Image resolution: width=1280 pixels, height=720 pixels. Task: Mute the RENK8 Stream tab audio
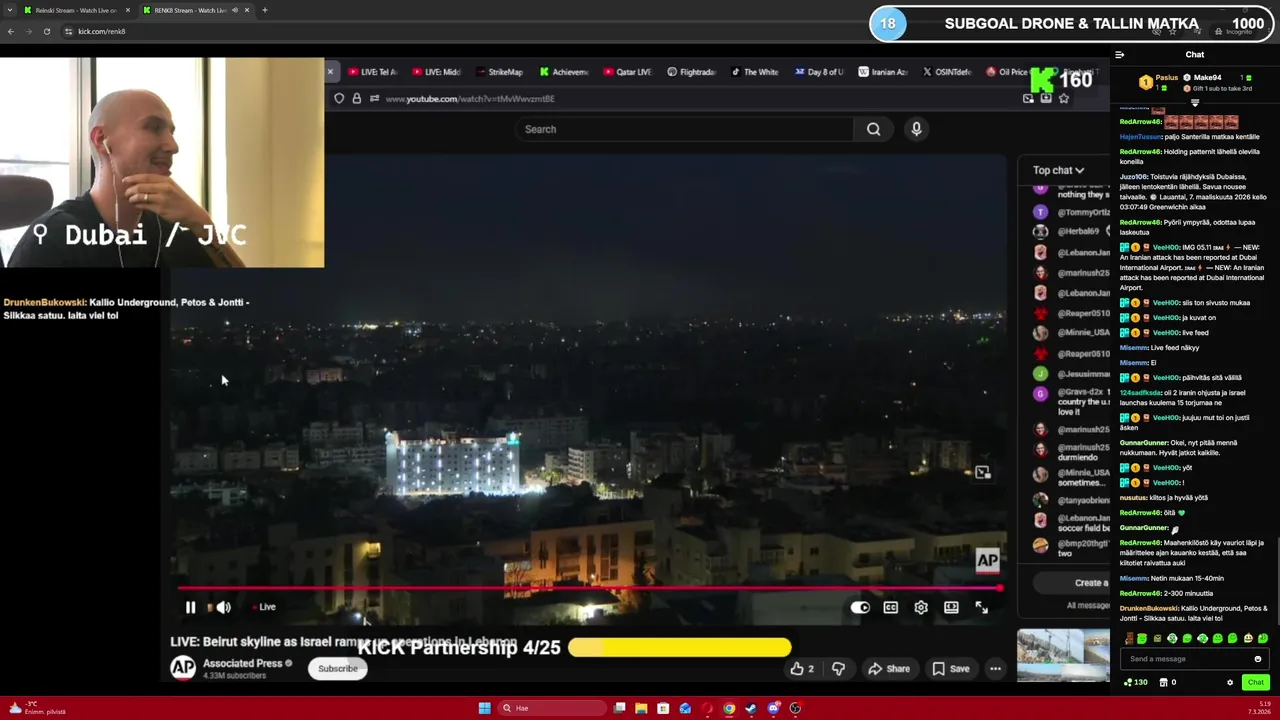235,10
